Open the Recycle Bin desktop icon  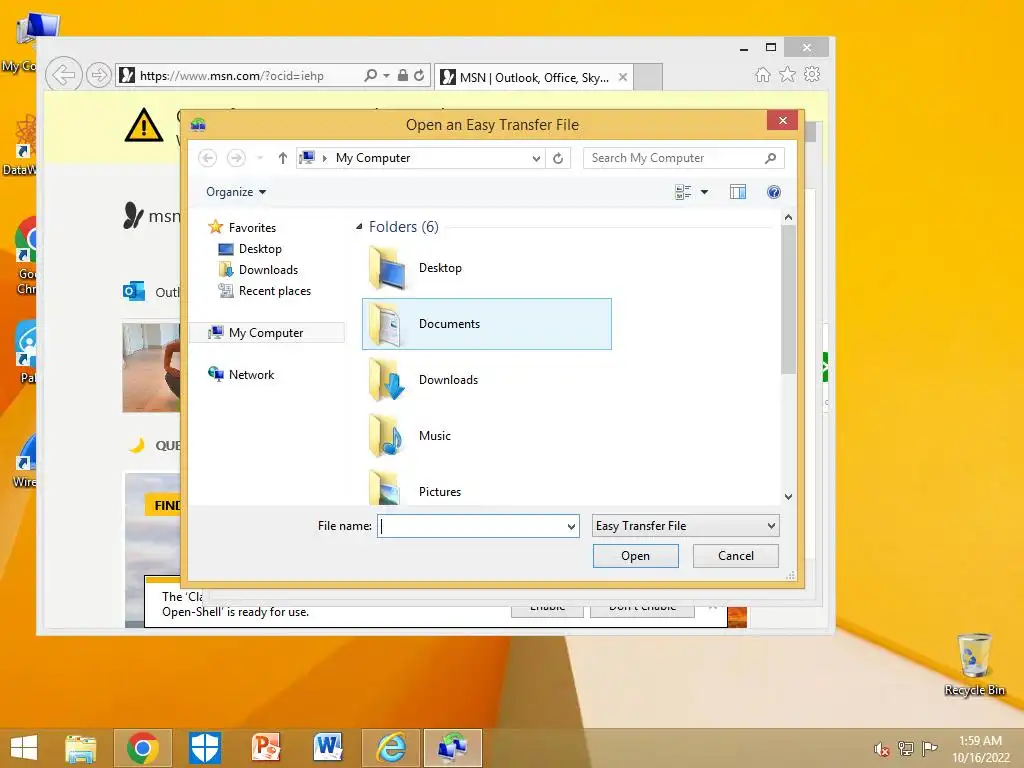coord(974,664)
